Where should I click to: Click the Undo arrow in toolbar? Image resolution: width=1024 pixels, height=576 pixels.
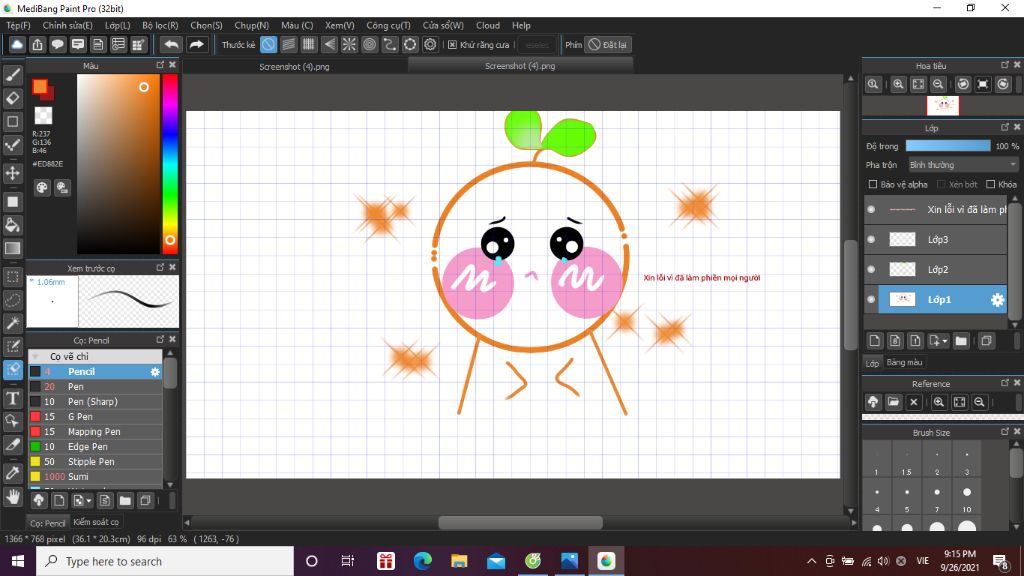tap(171, 44)
